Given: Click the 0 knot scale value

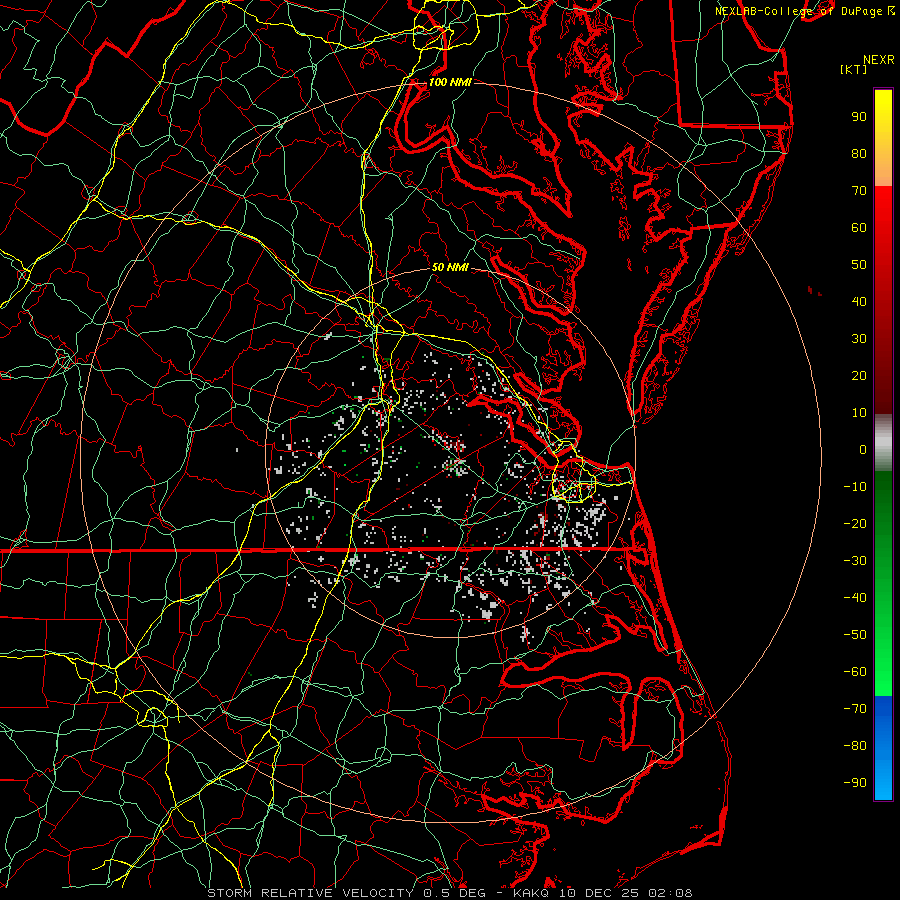Looking at the screenshot, I should pyautogui.click(x=863, y=449).
